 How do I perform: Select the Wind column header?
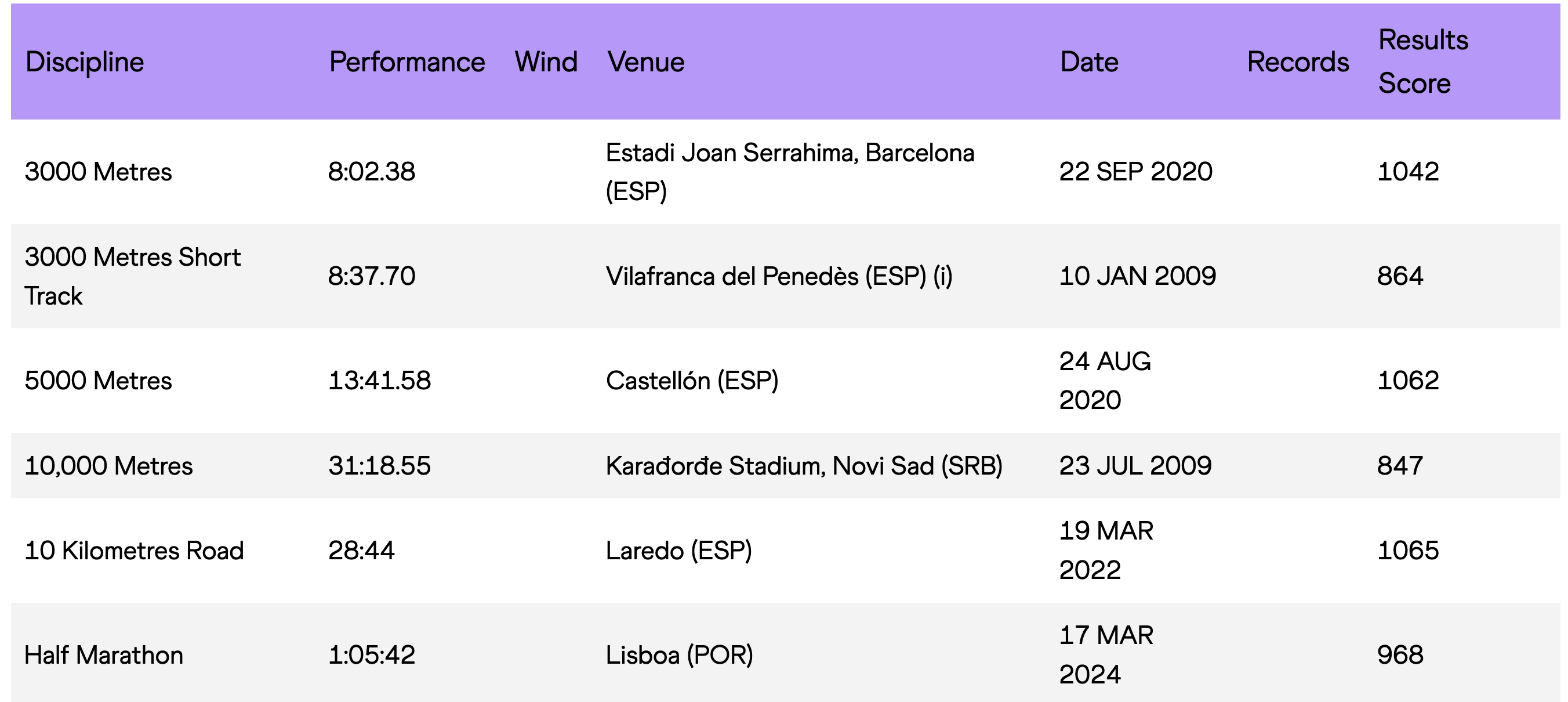[x=546, y=62]
